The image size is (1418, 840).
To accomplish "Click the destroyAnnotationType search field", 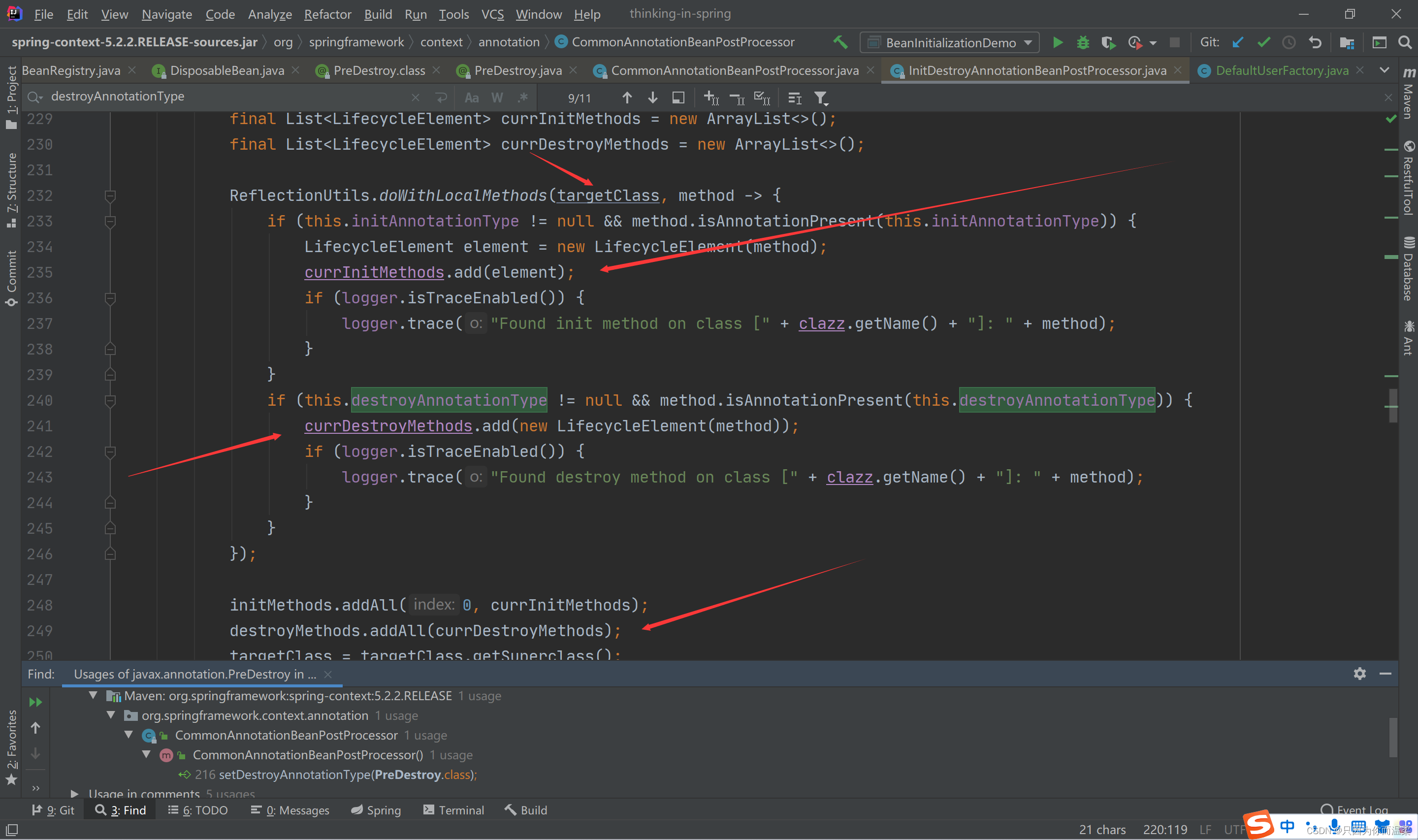I will [x=226, y=97].
